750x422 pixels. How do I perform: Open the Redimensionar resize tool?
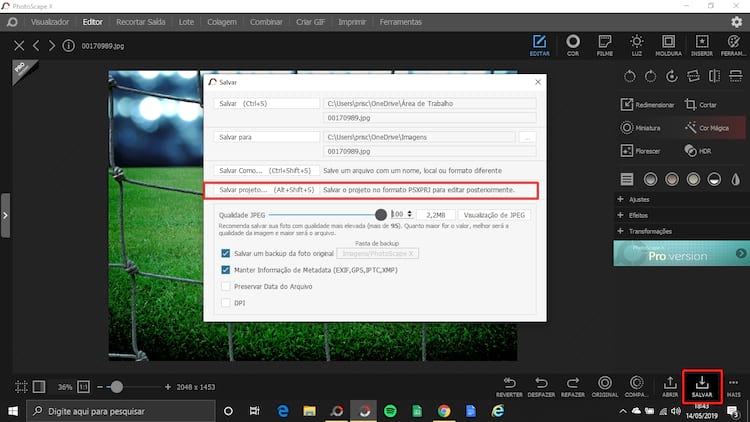tap(647, 105)
